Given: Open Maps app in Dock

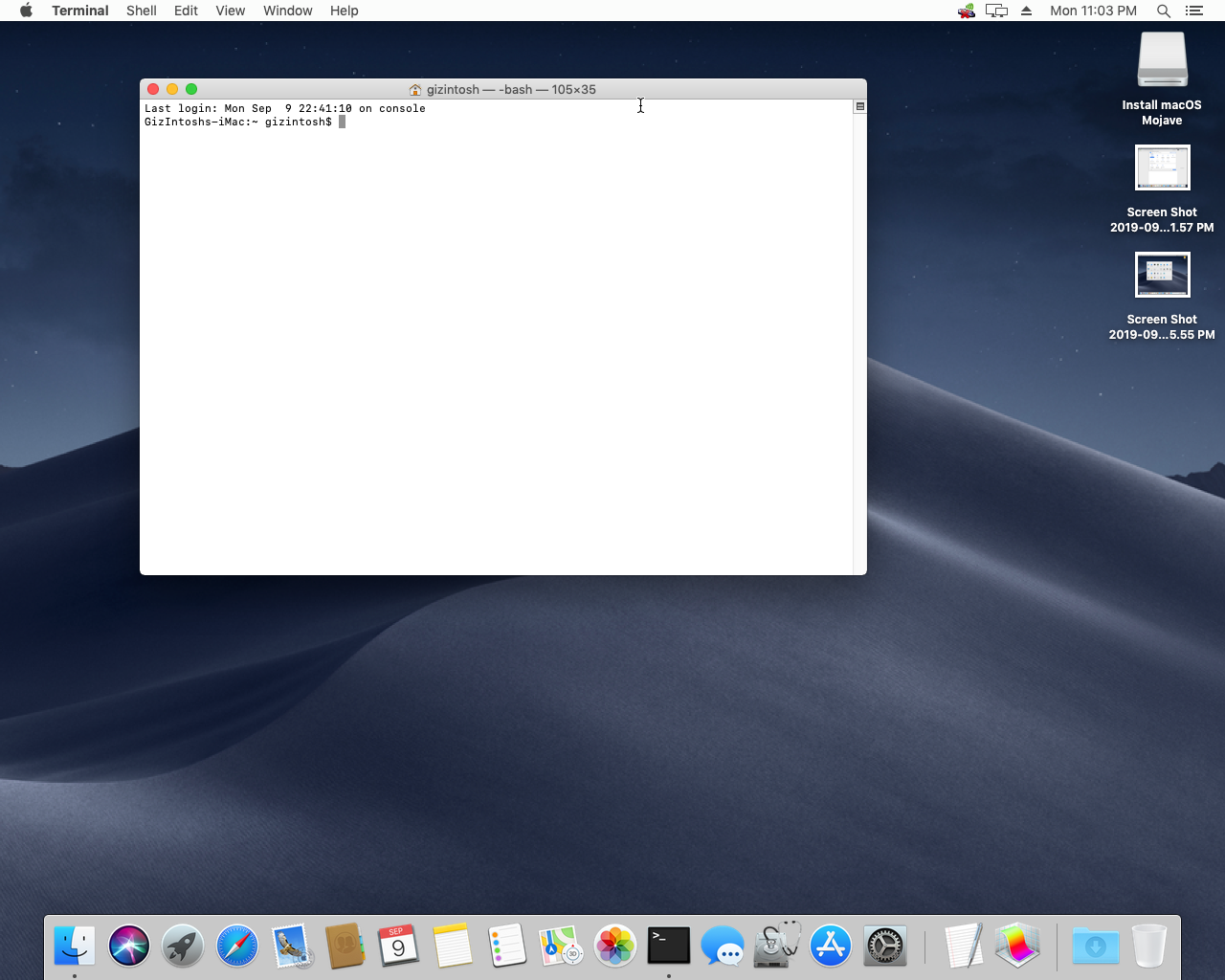Looking at the screenshot, I should (561, 947).
